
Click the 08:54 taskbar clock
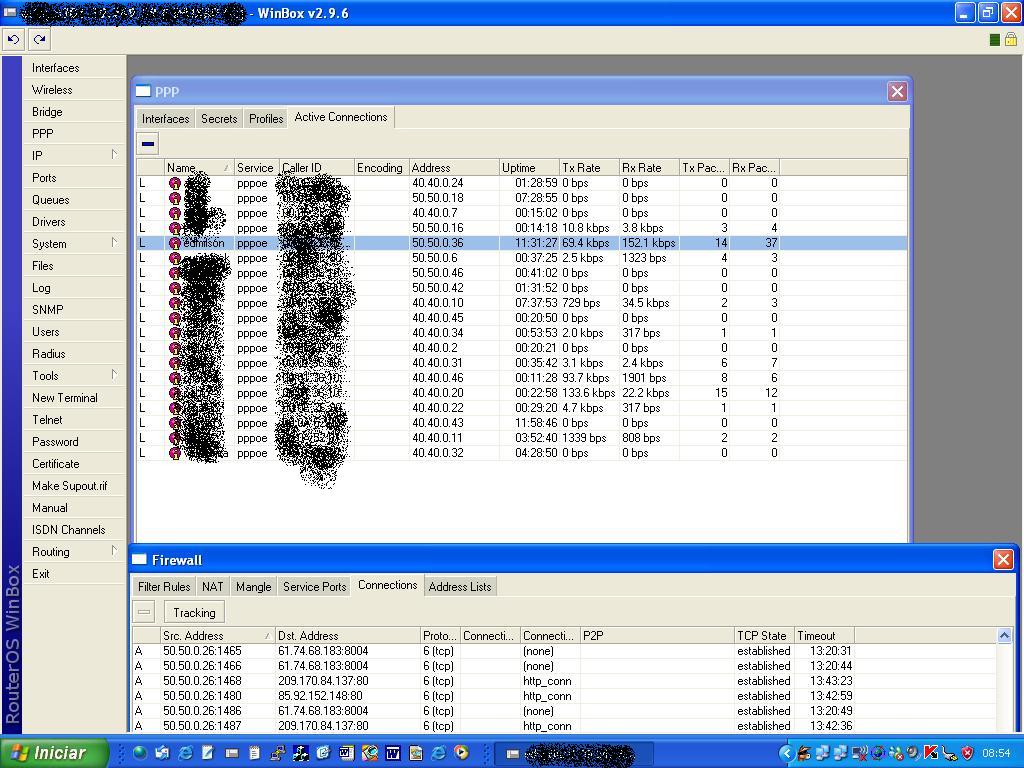pyautogui.click(x=997, y=753)
